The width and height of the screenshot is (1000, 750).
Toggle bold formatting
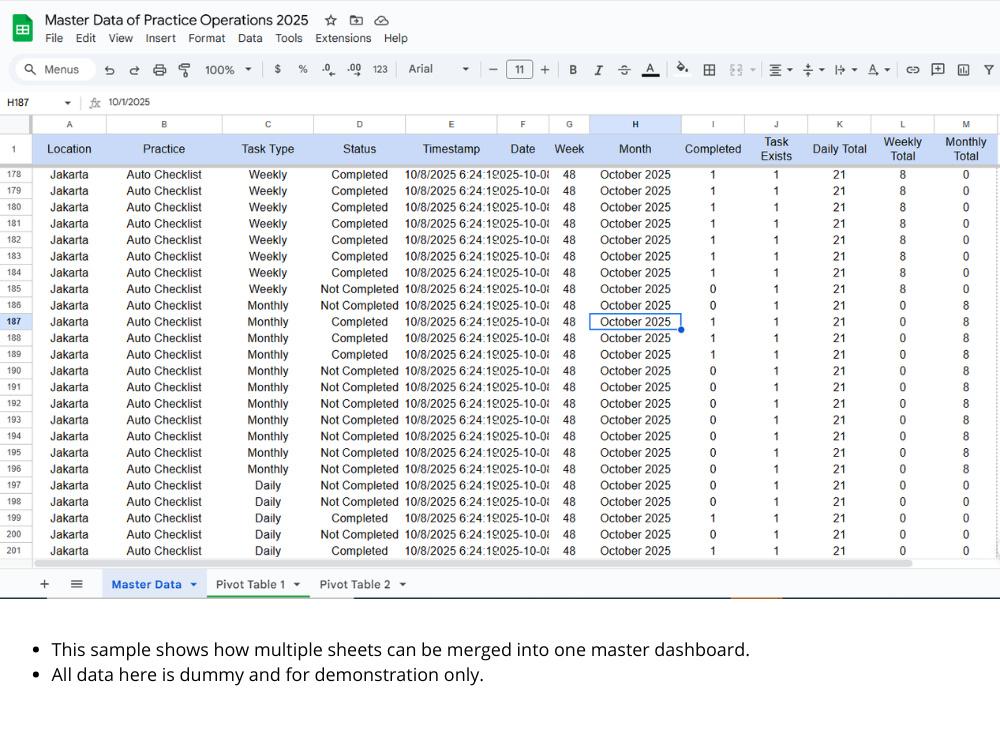573,70
